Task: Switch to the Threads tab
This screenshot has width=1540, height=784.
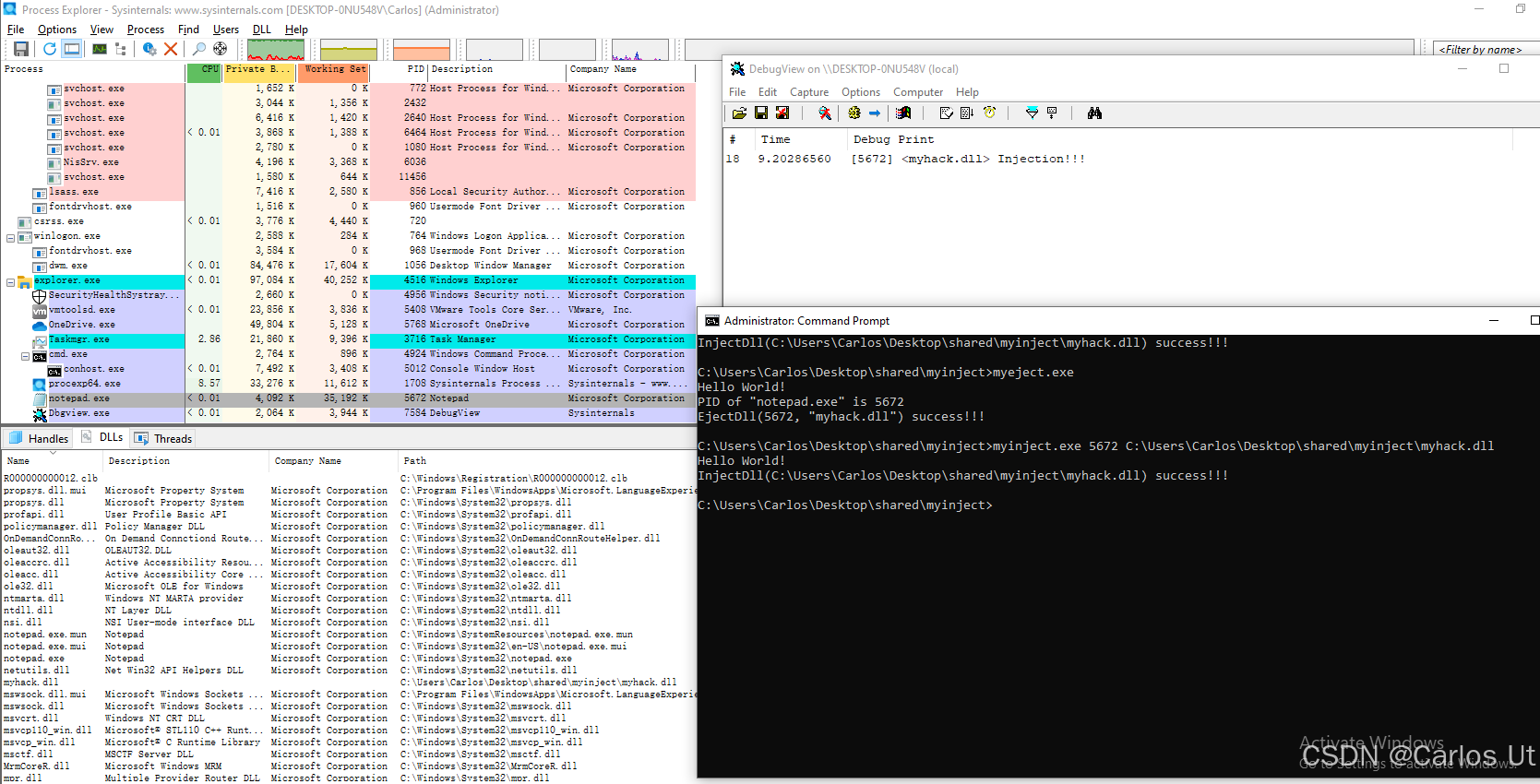Action: (163, 438)
